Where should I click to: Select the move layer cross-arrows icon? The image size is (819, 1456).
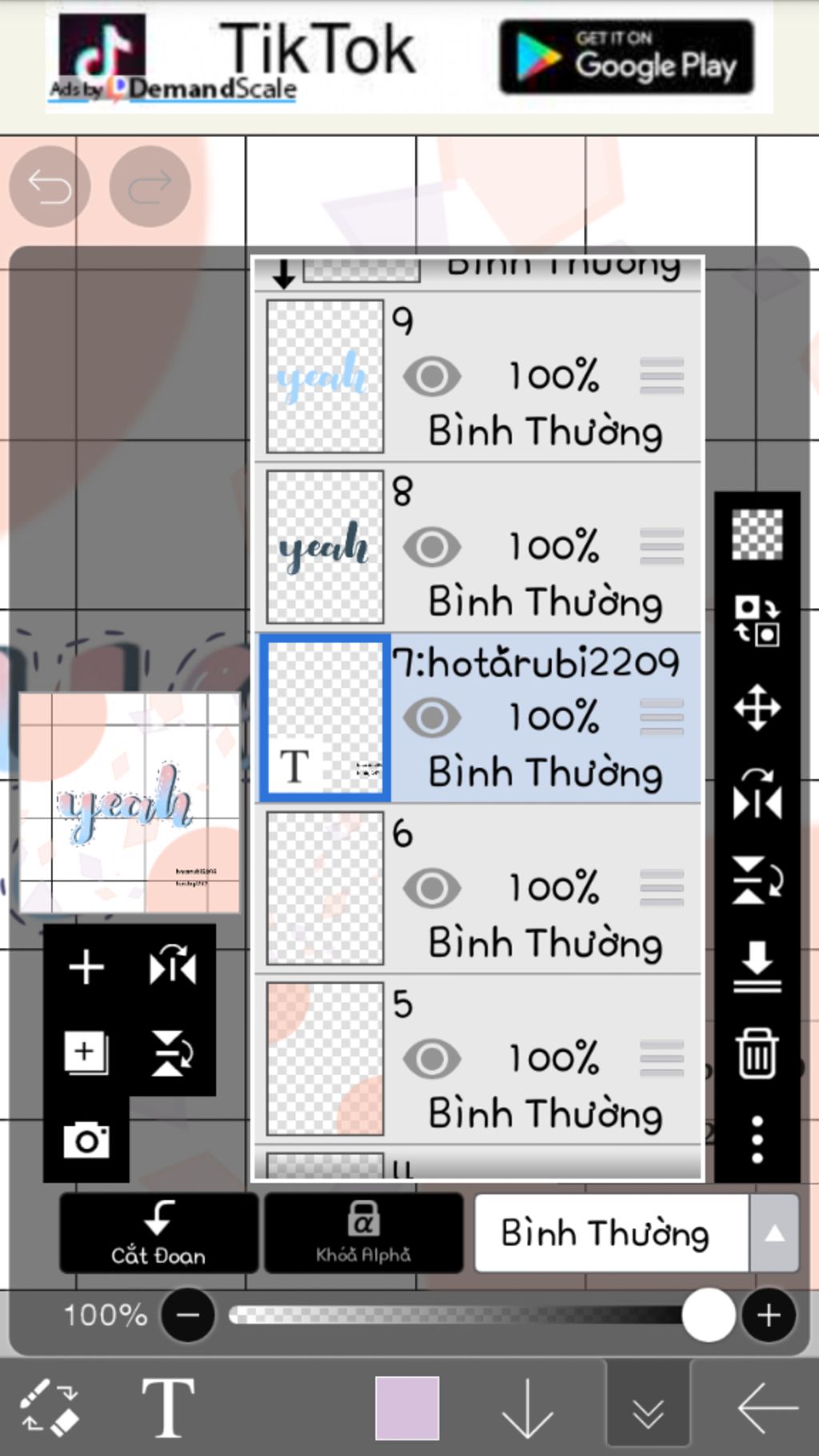757,707
